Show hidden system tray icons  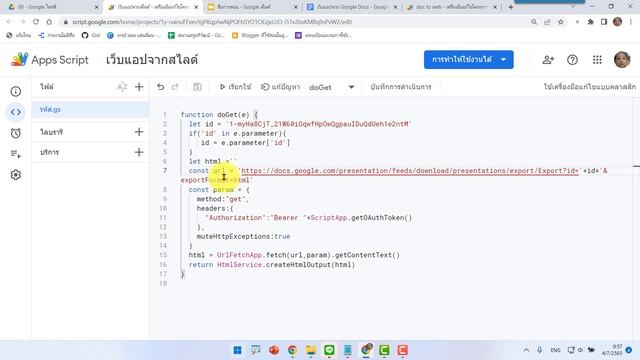(x=526, y=350)
